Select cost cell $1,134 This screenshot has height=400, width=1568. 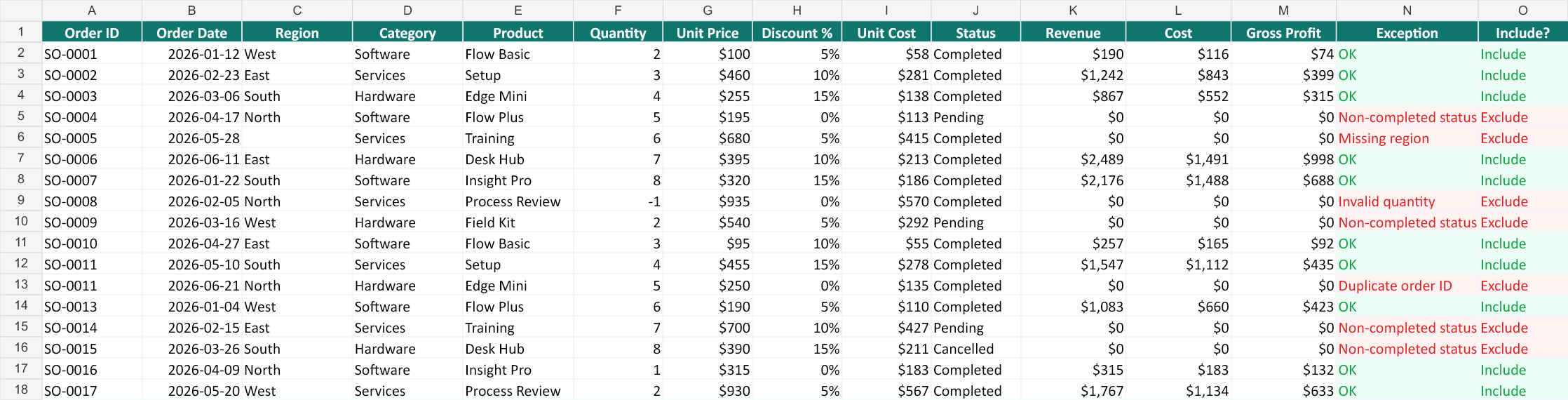pos(1178,390)
